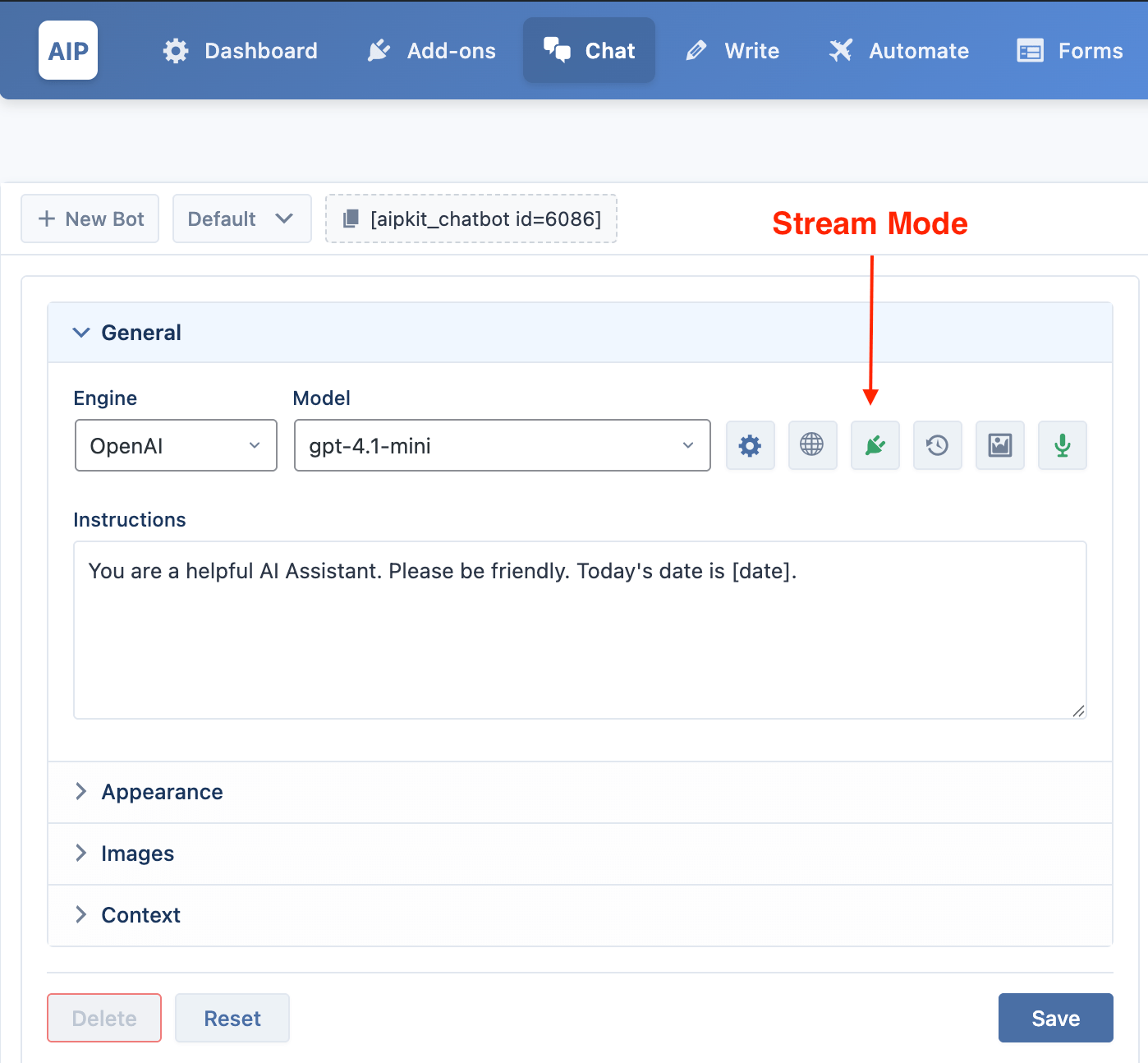This screenshot has height=1063, width=1148.
Task: Open the Default bot selector dropdown
Action: coord(242,219)
